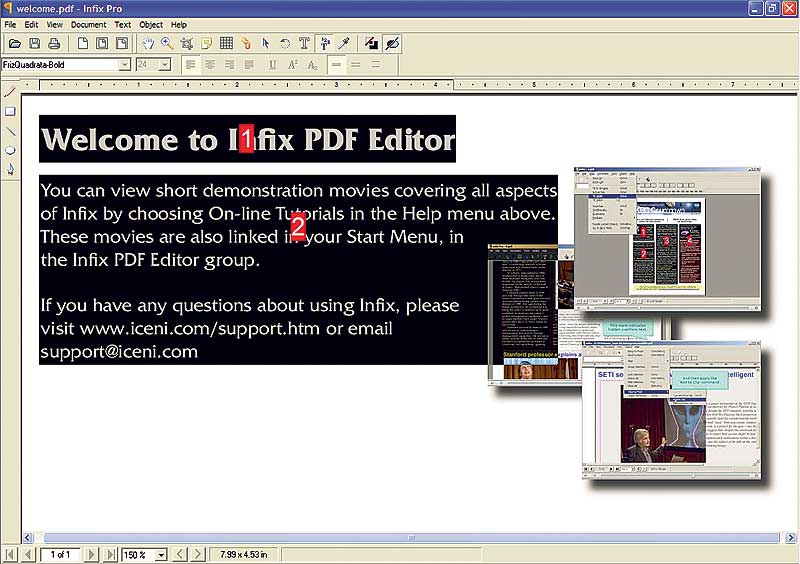
Task: Open the FrizQuadrata-Bold font dropdown
Action: (124, 65)
